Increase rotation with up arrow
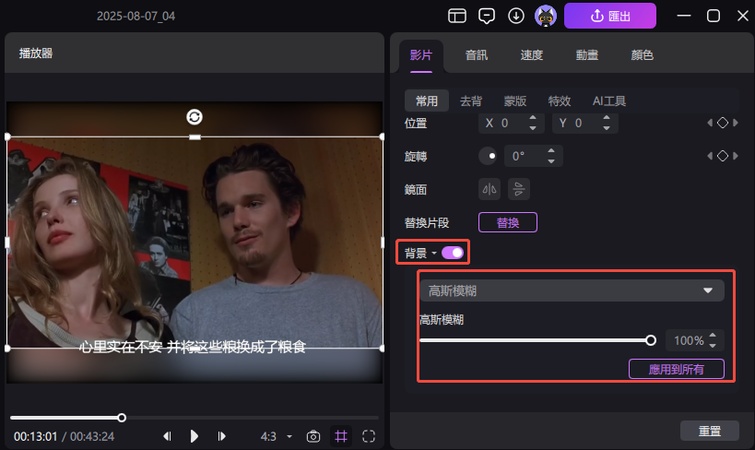The width and height of the screenshot is (755, 450). [x=551, y=151]
